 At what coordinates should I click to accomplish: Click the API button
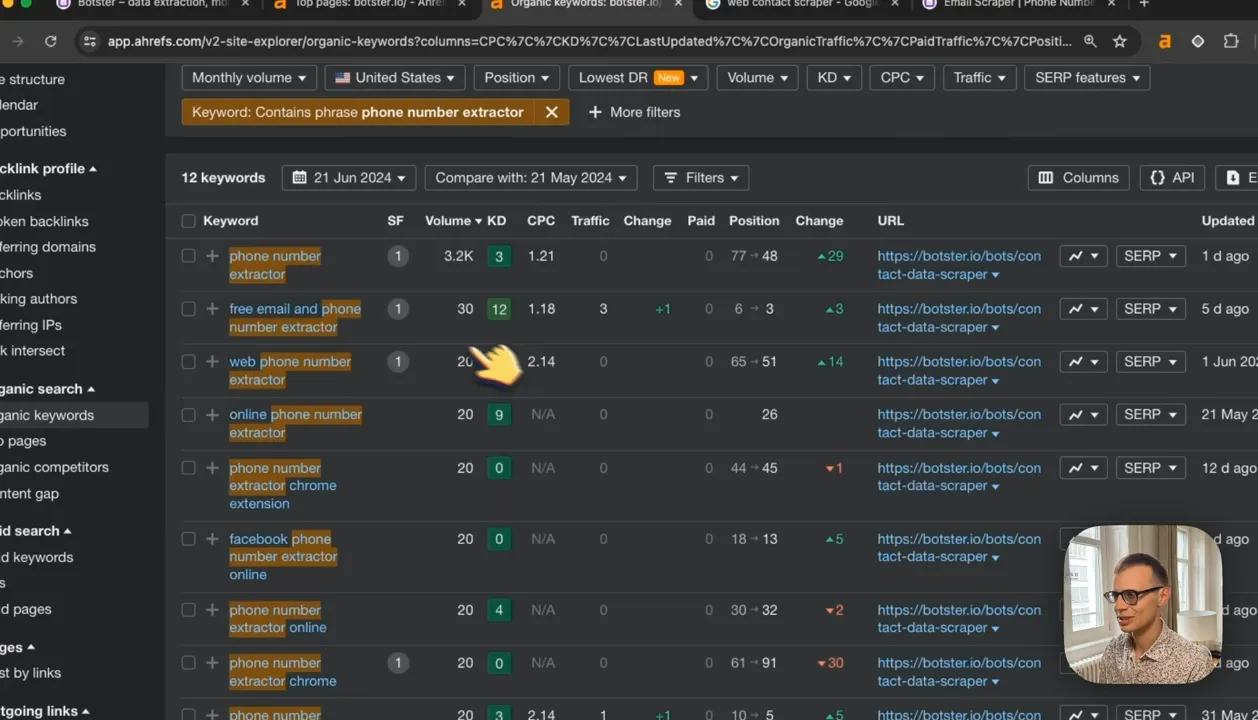1172,178
